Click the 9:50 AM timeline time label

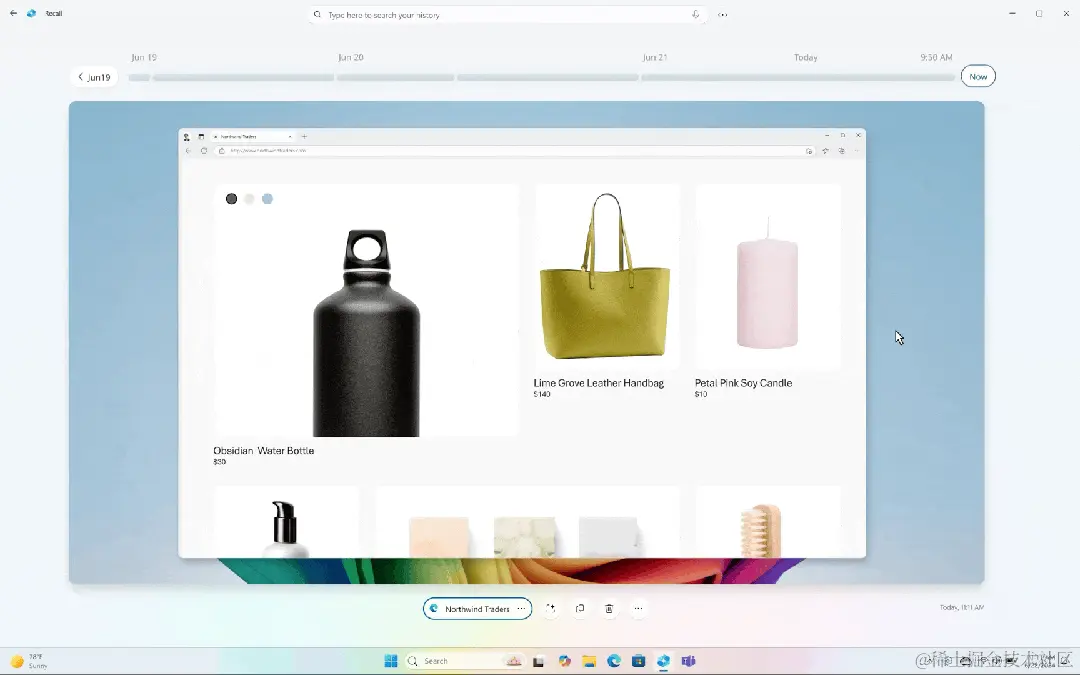(x=936, y=57)
